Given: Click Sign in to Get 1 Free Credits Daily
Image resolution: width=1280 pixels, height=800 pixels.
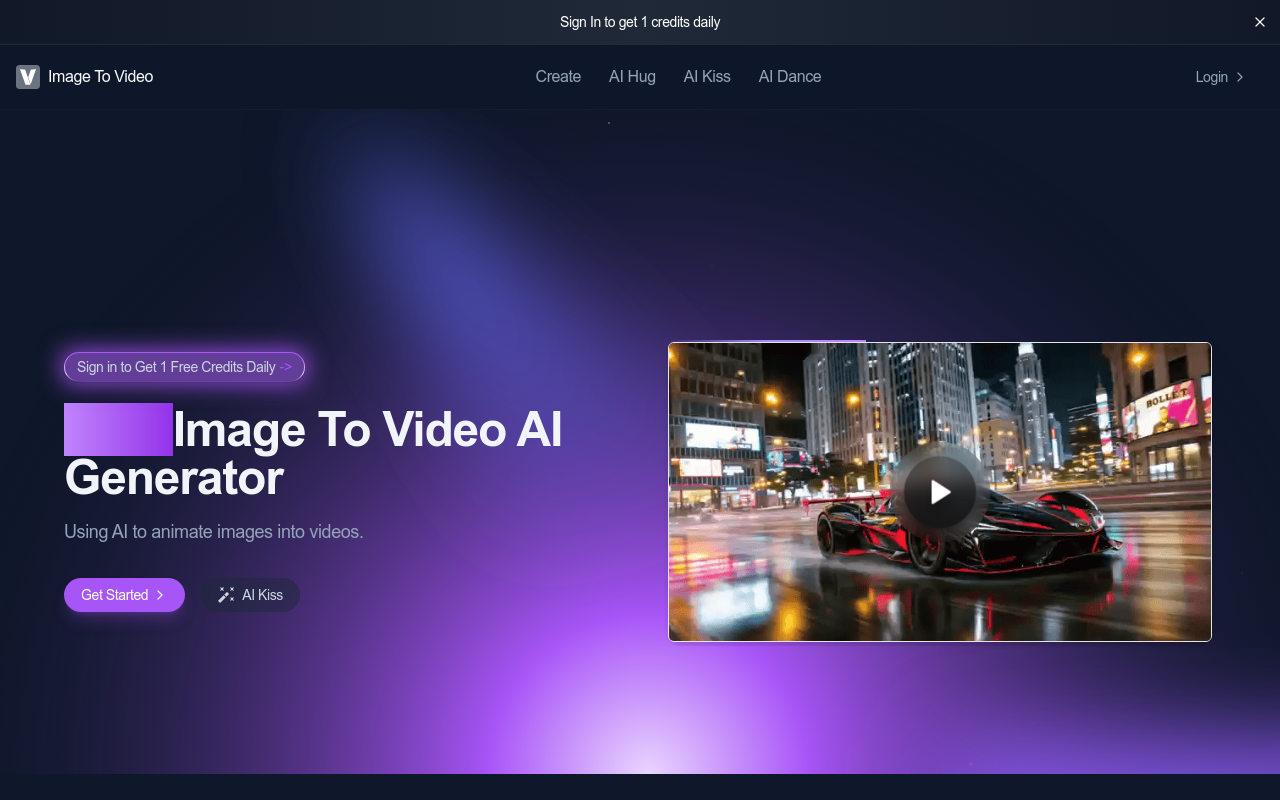Looking at the screenshot, I should click(184, 367).
